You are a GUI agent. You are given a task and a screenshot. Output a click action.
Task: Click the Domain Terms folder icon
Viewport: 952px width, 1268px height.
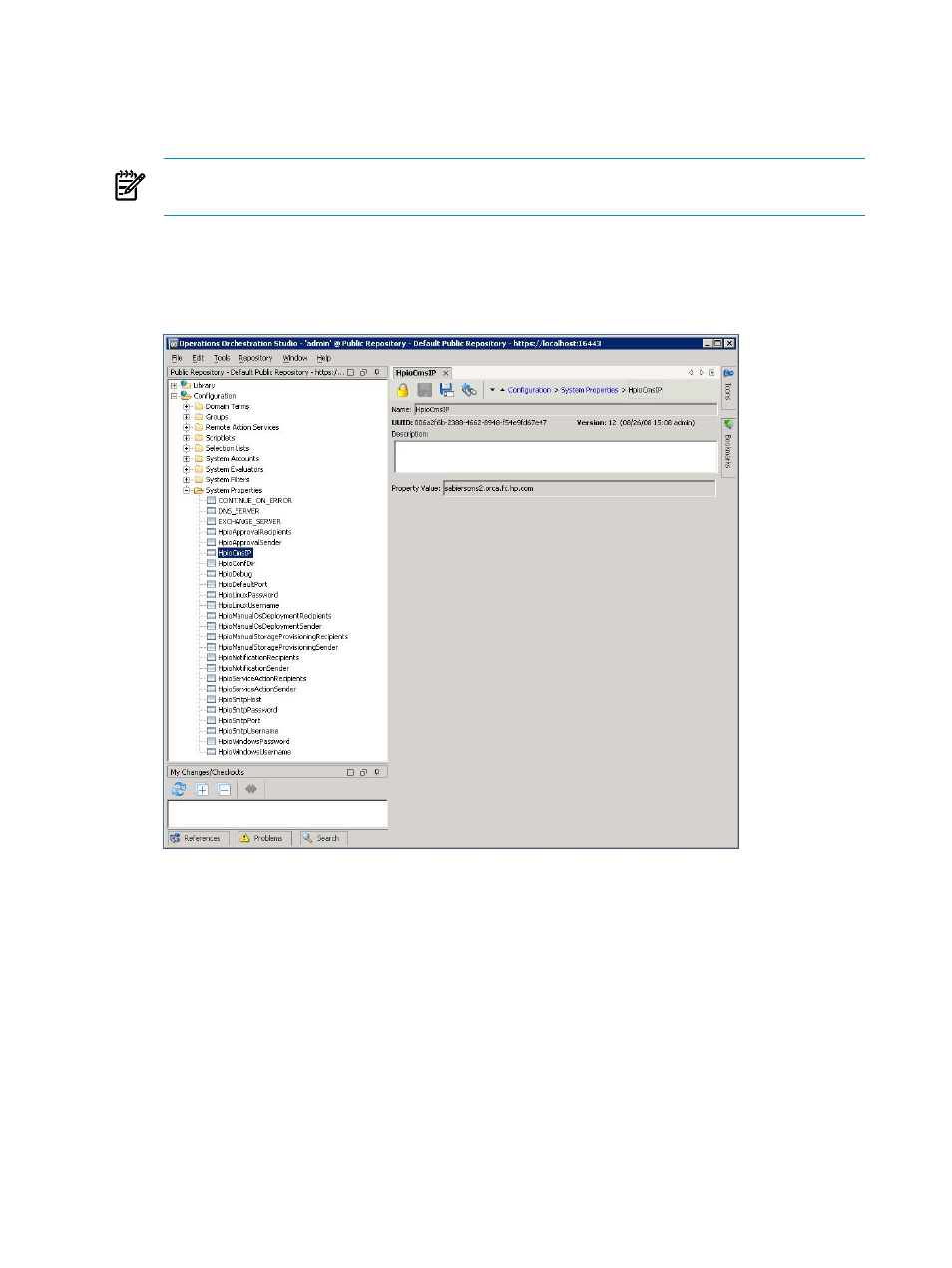[199, 407]
